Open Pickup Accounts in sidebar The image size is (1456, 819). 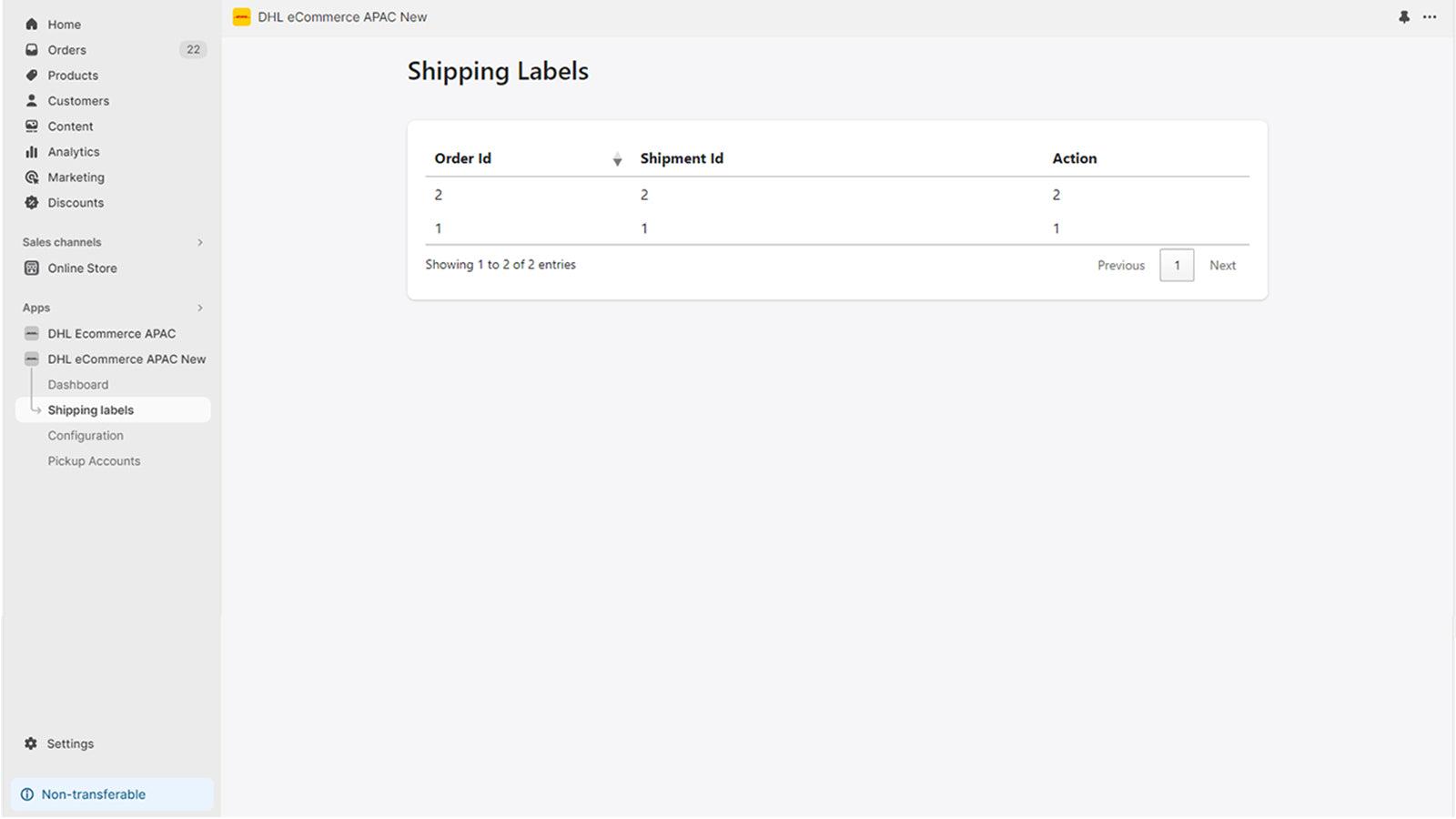[94, 461]
